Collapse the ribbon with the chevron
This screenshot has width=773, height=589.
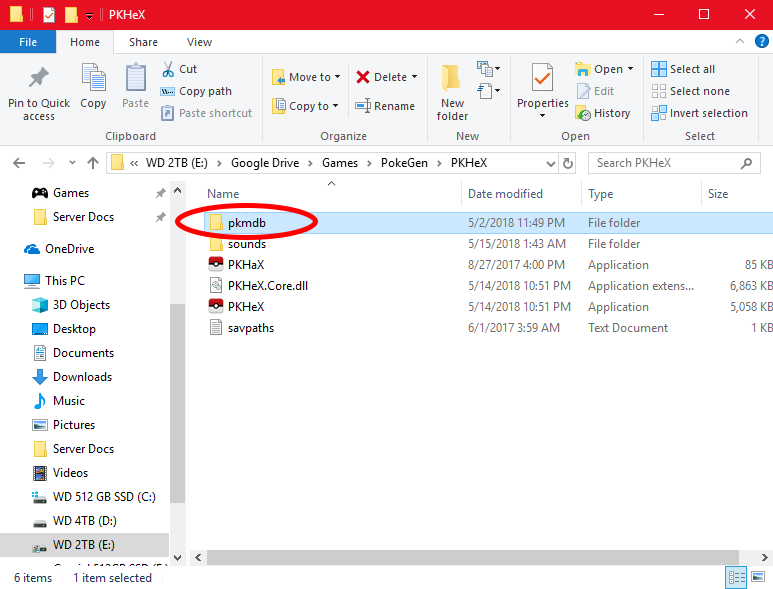pos(739,42)
